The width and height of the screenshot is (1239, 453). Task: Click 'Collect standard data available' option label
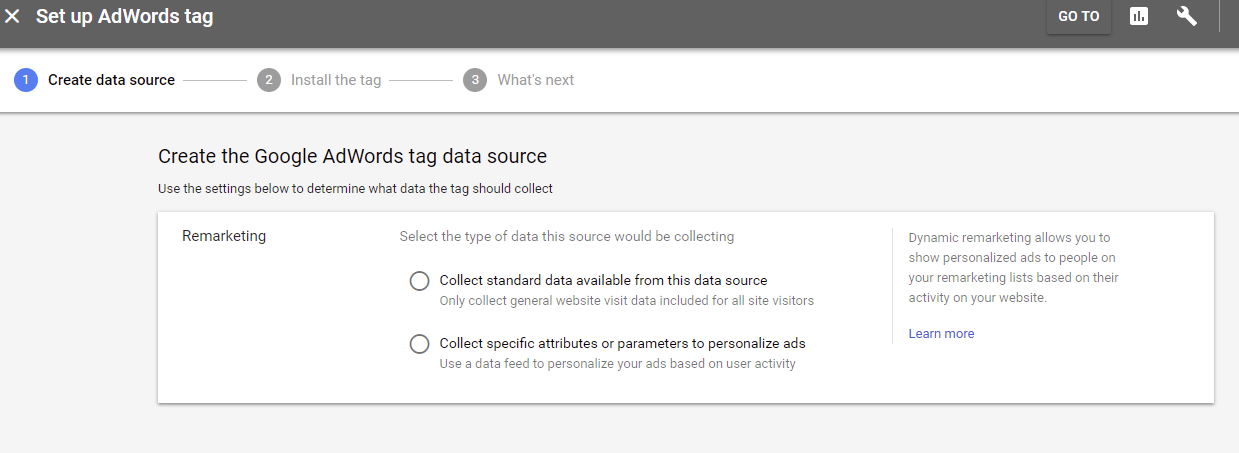[603, 281]
